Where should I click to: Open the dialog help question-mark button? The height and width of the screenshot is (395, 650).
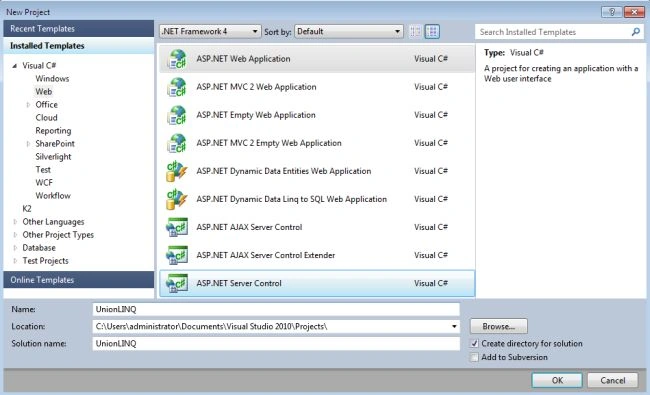611,12
